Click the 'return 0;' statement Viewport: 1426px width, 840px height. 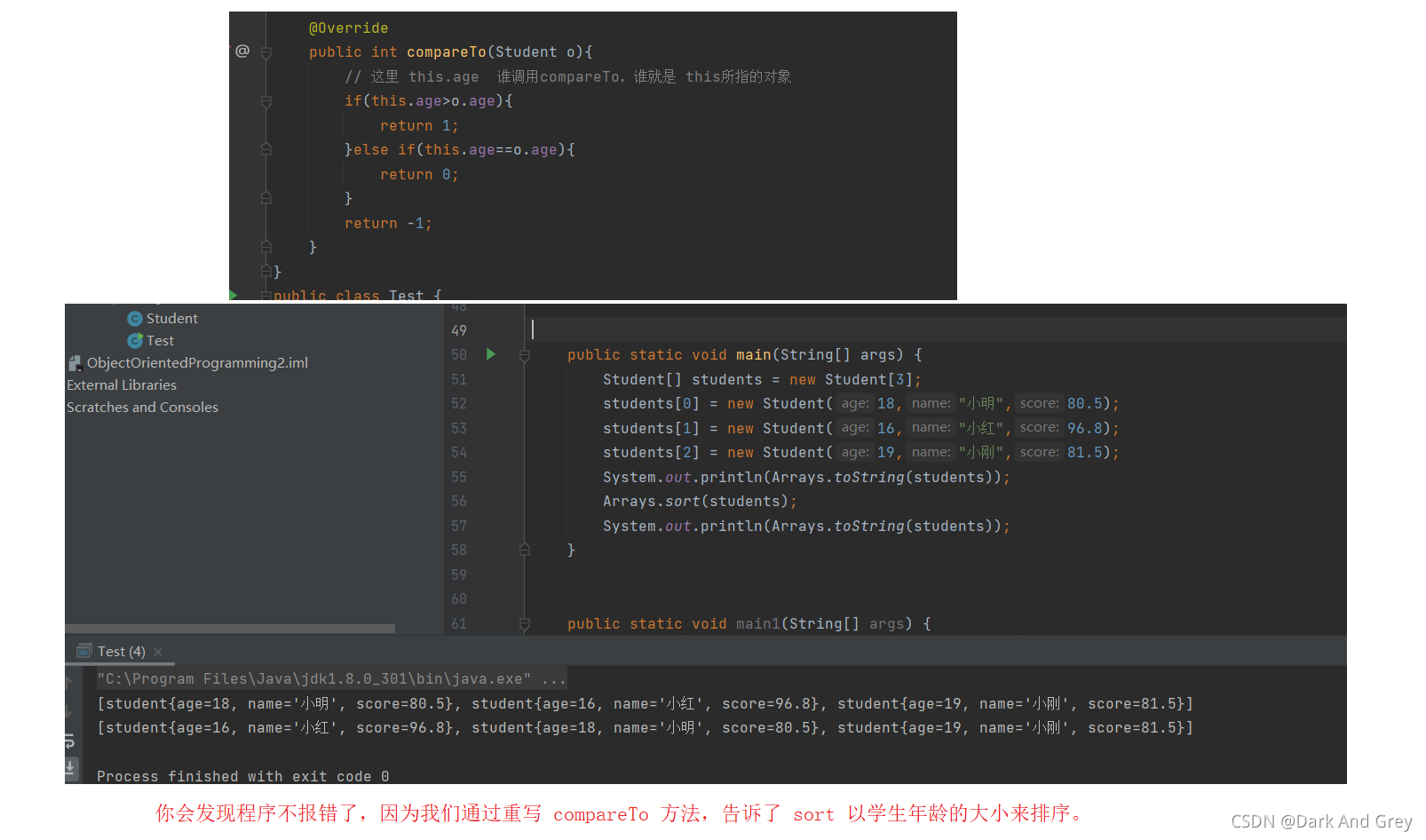click(x=419, y=175)
